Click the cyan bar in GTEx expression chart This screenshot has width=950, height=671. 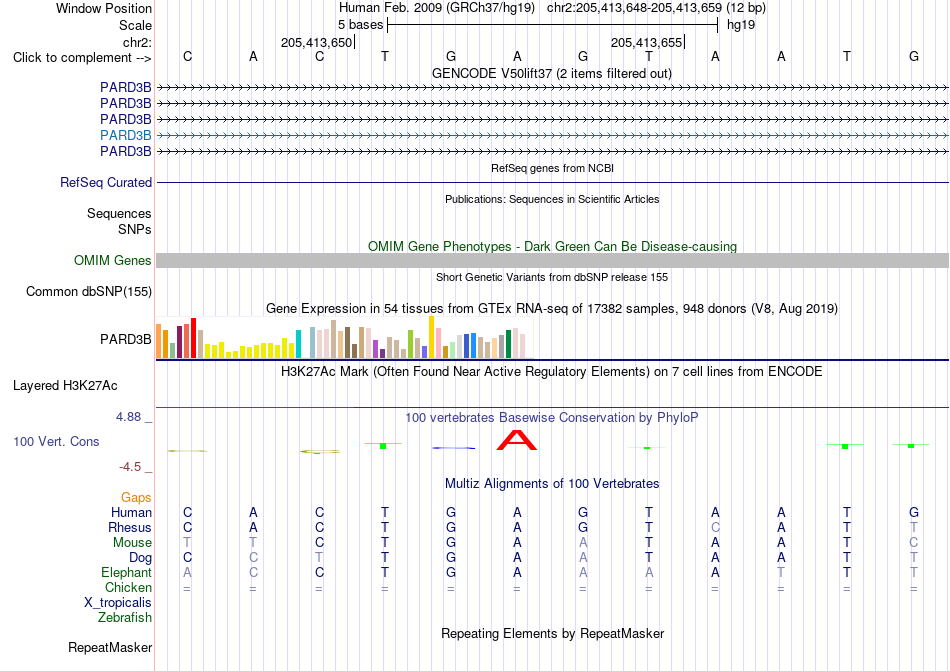click(x=298, y=344)
